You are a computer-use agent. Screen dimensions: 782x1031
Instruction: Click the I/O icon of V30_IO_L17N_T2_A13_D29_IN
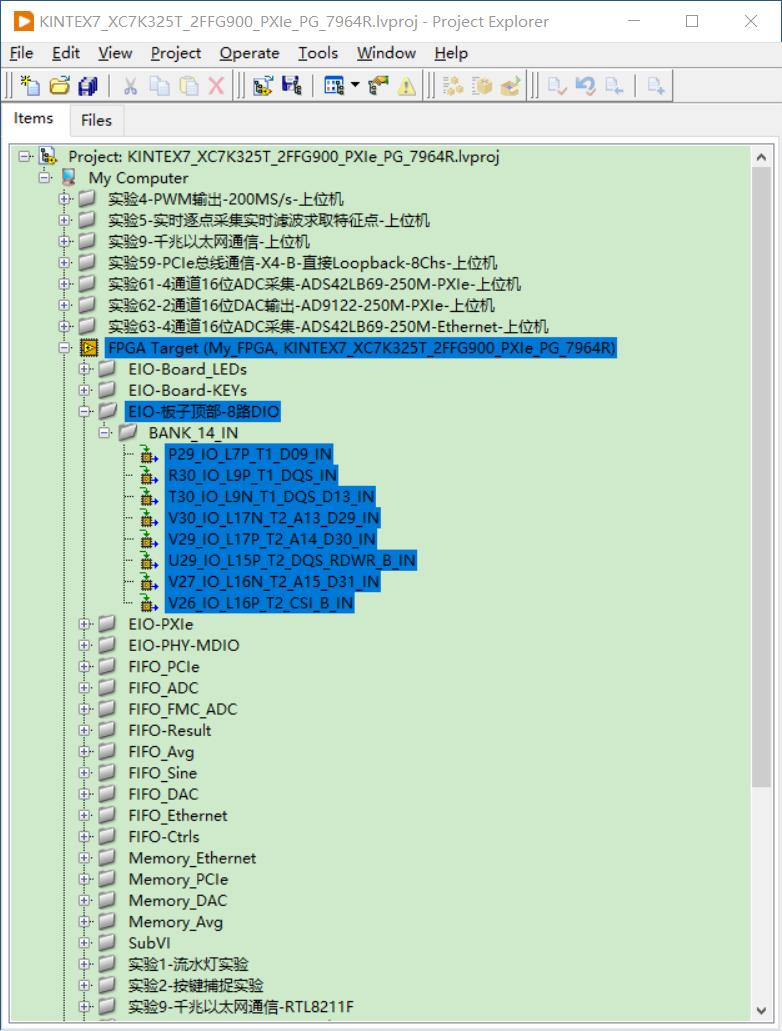pos(149,518)
